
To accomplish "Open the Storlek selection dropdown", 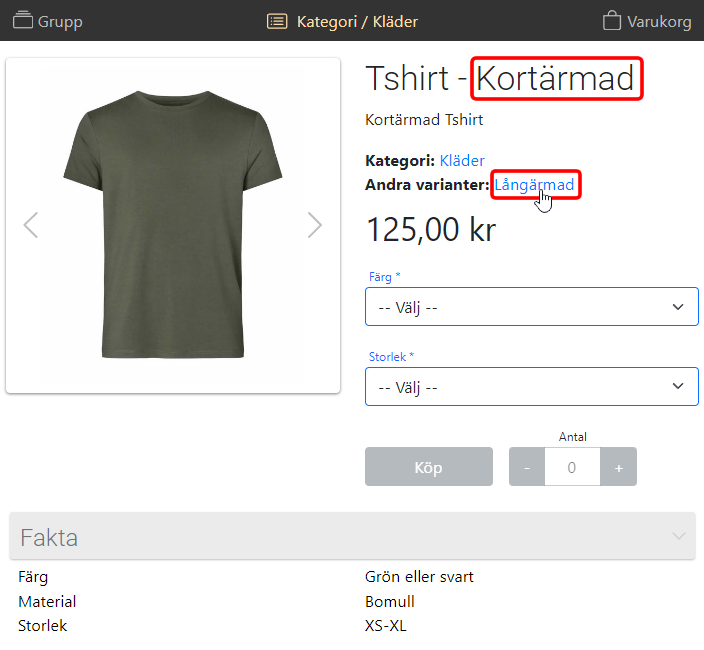I will click(531, 386).
